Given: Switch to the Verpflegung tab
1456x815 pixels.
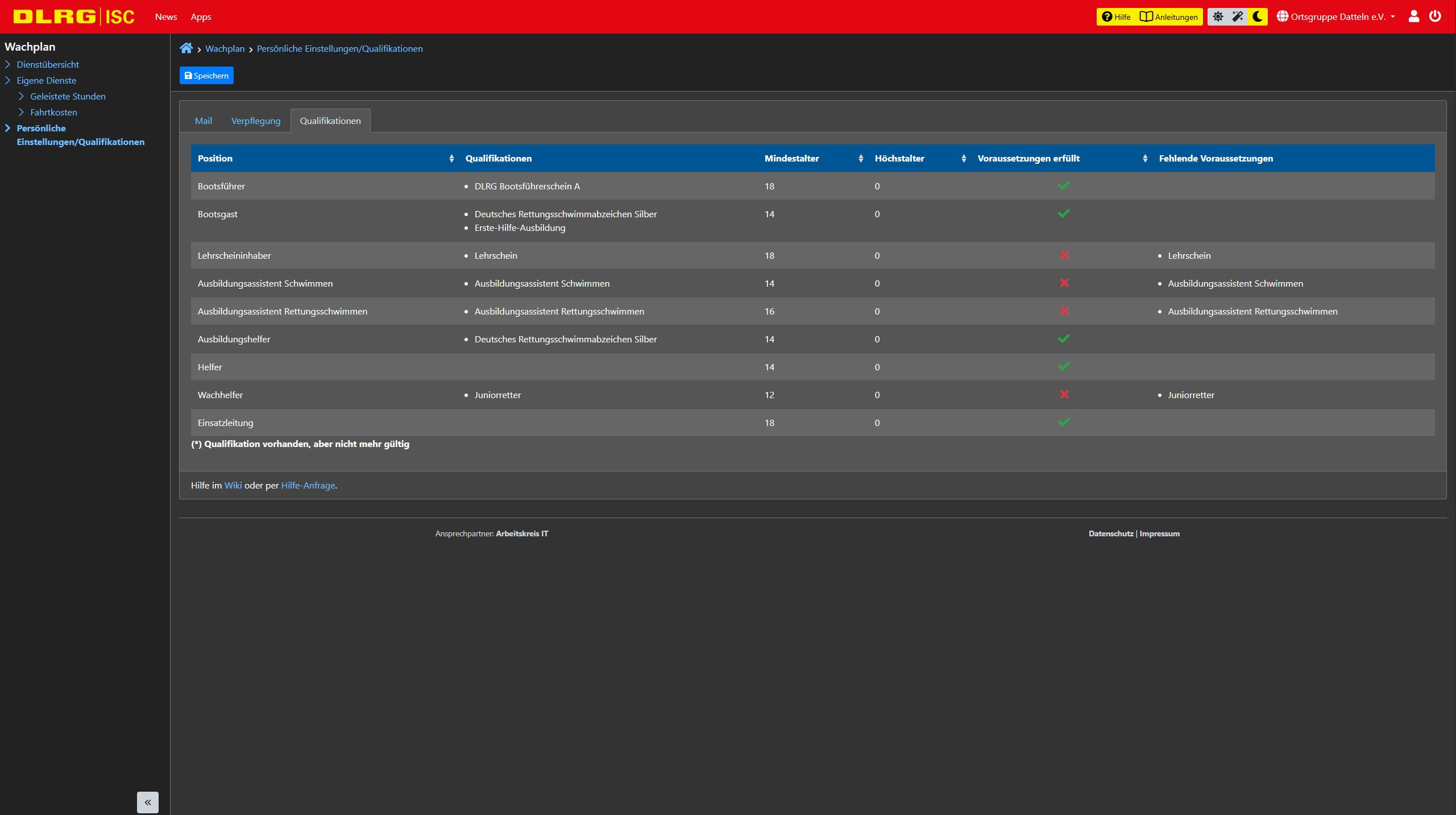Looking at the screenshot, I should pos(256,121).
